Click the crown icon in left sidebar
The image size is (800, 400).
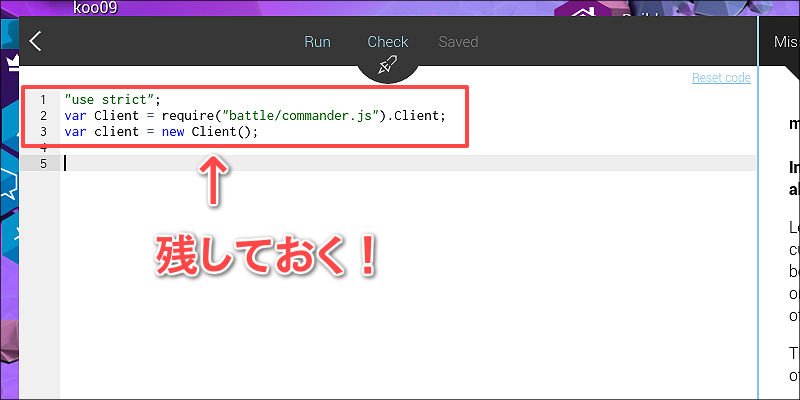12,63
